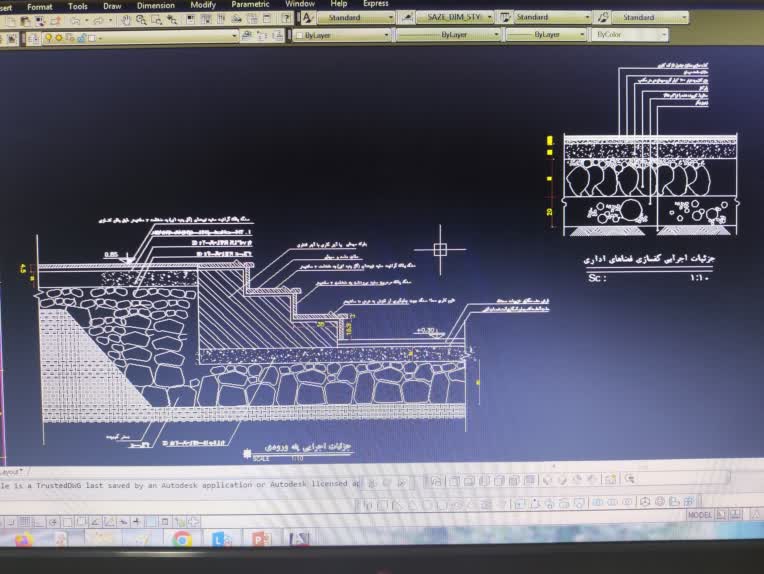Open the Multileader Style manager icon
This screenshot has height=574, width=764.
click(x=603, y=17)
